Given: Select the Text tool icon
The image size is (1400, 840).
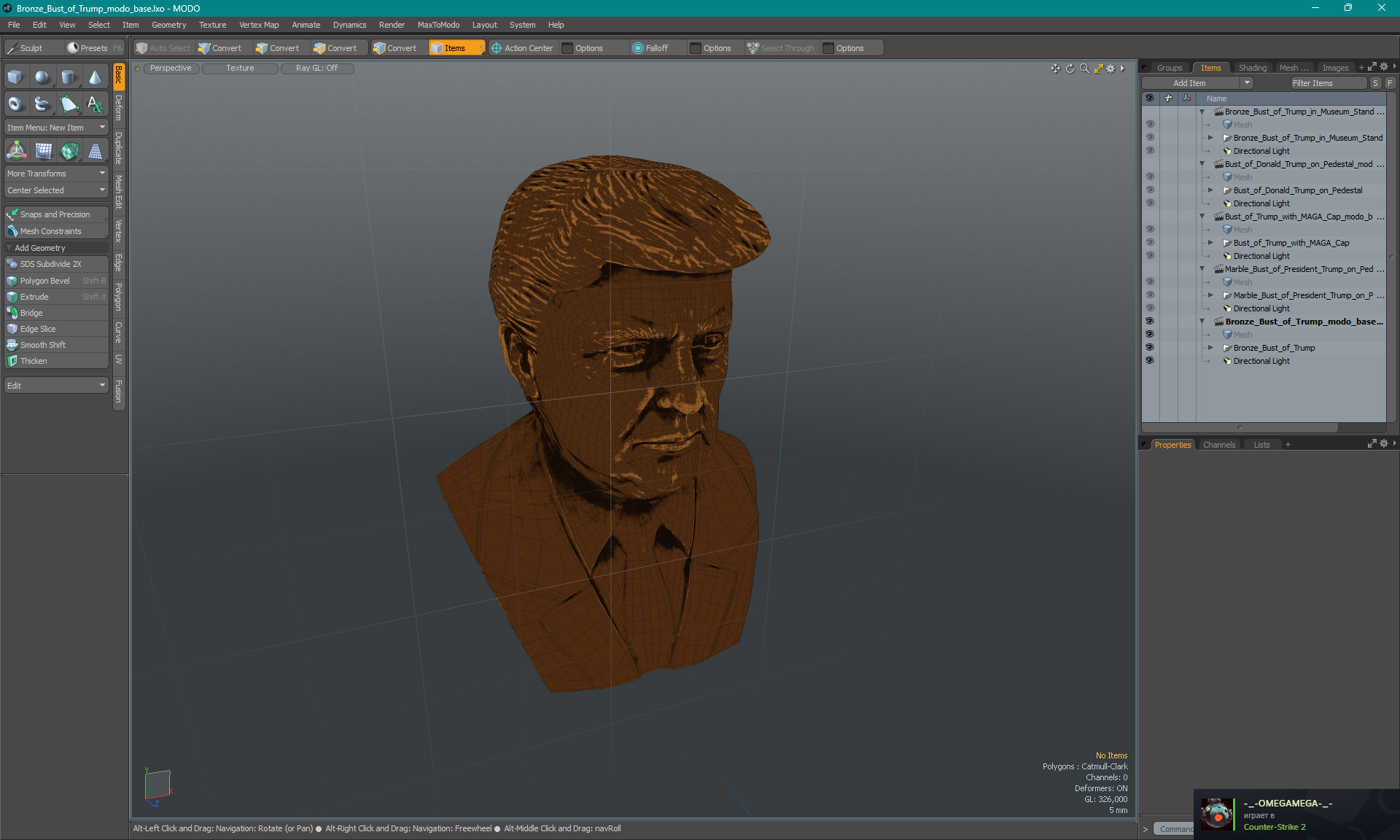Looking at the screenshot, I should [x=95, y=104].
